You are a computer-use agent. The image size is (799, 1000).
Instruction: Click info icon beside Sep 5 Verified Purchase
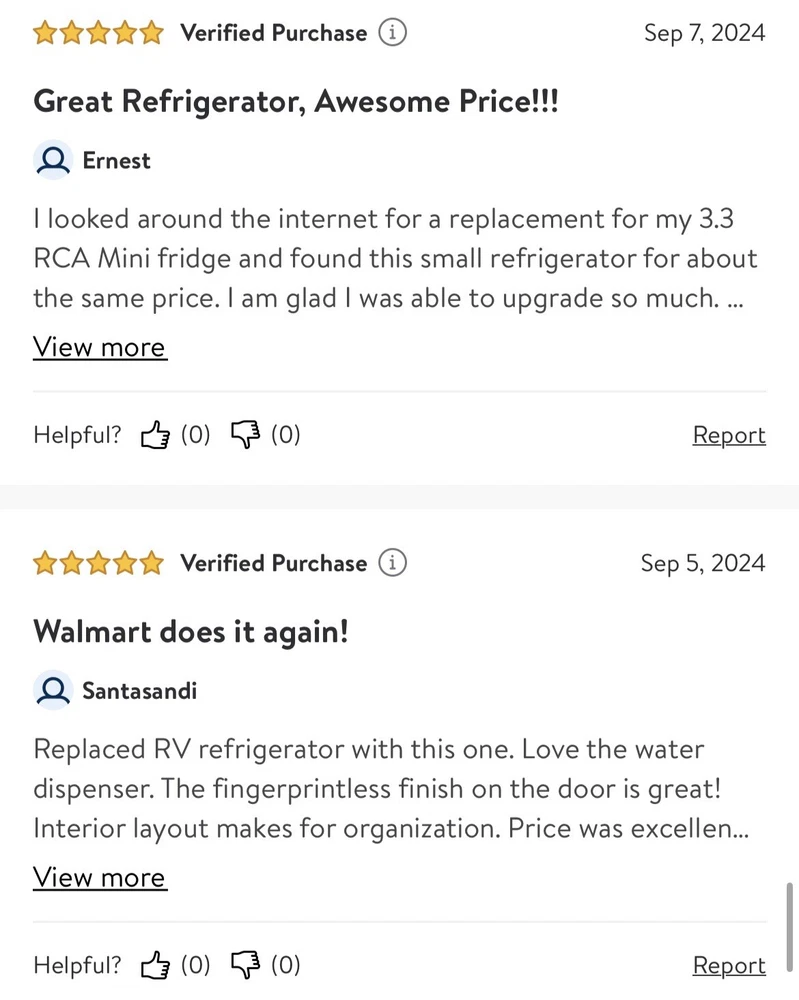click(x=394, y=563)
